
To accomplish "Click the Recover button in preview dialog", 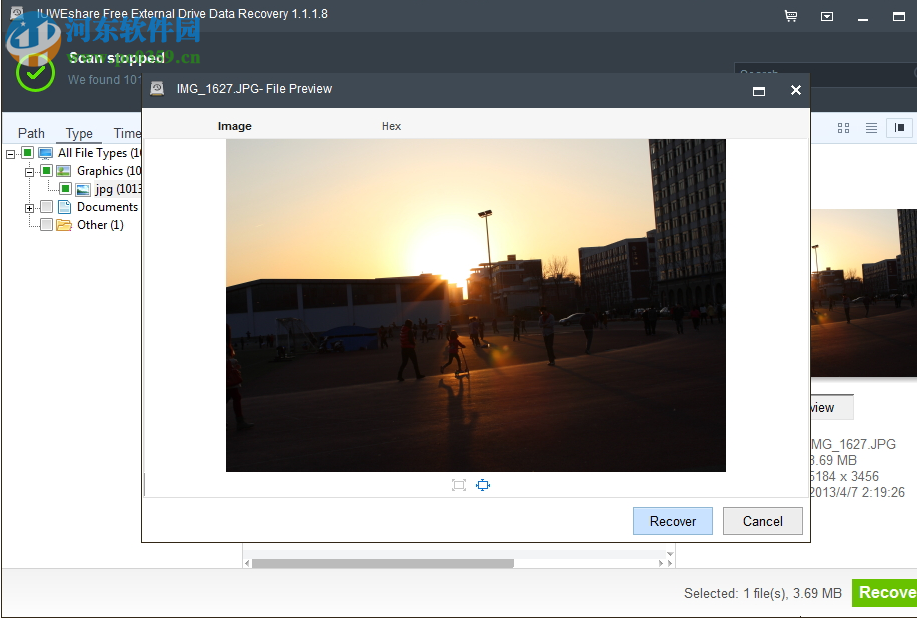I will [672, 521].
